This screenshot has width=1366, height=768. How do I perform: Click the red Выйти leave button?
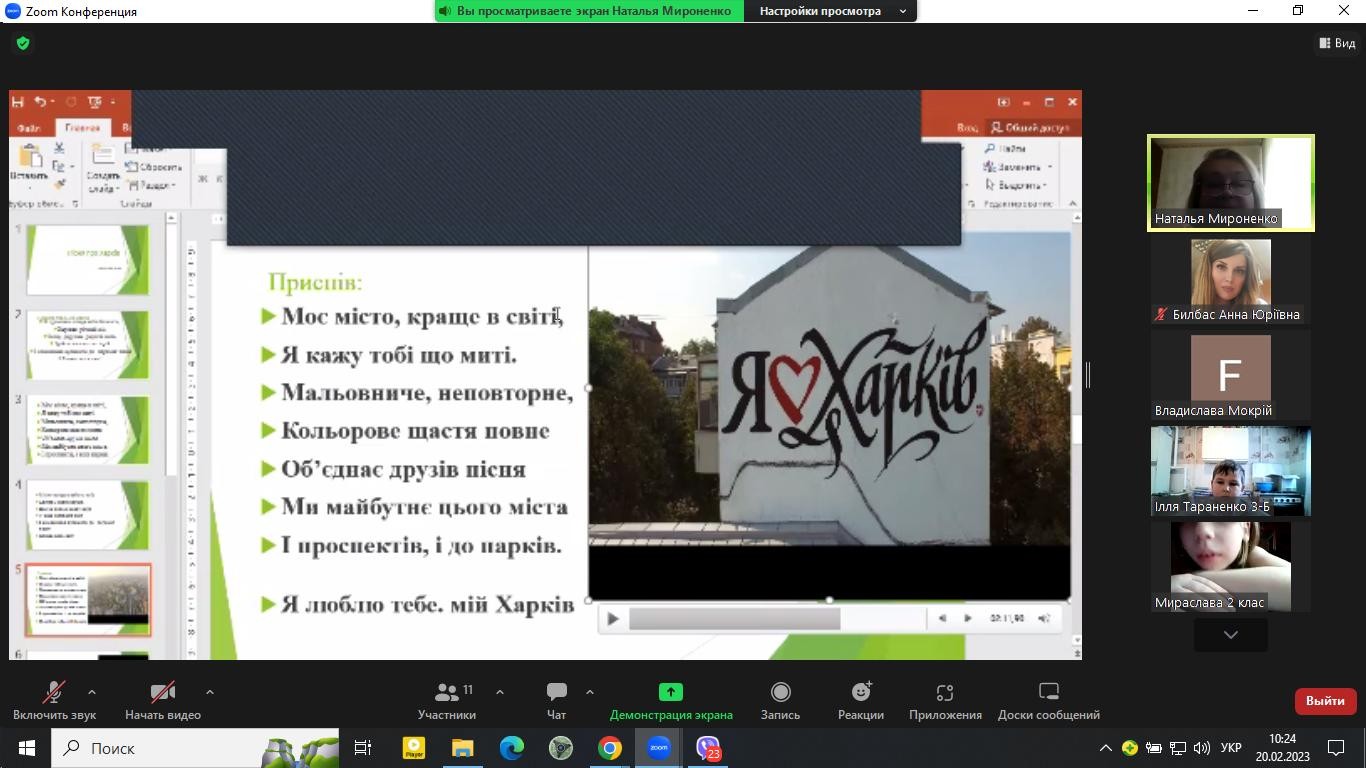[1325, 701]
